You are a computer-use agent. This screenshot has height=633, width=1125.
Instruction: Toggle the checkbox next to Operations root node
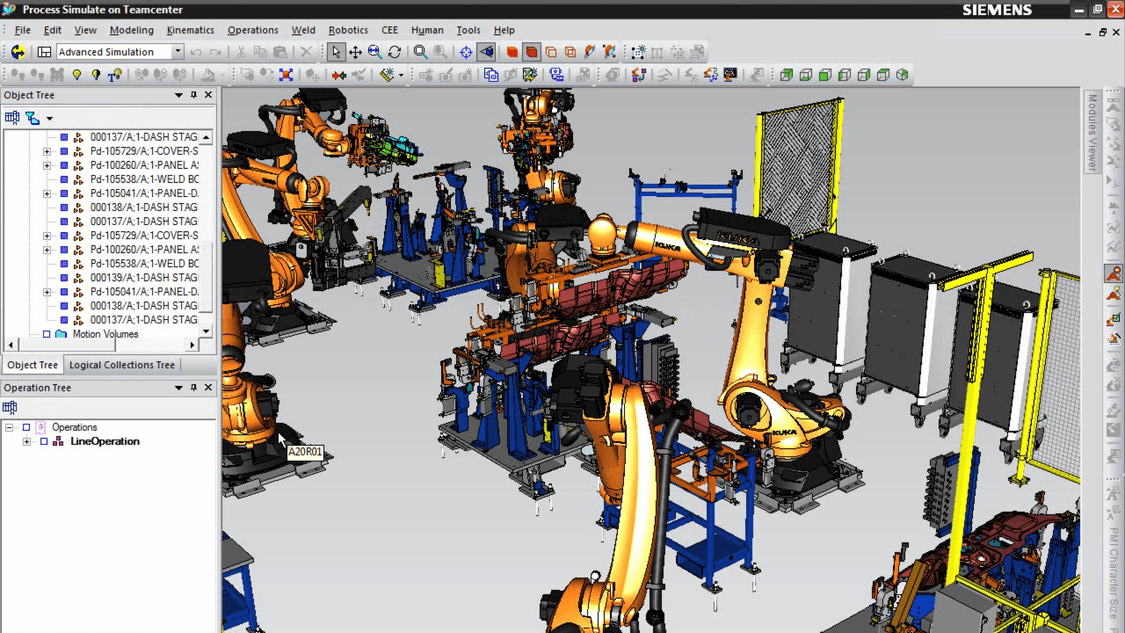click(27, 427)
